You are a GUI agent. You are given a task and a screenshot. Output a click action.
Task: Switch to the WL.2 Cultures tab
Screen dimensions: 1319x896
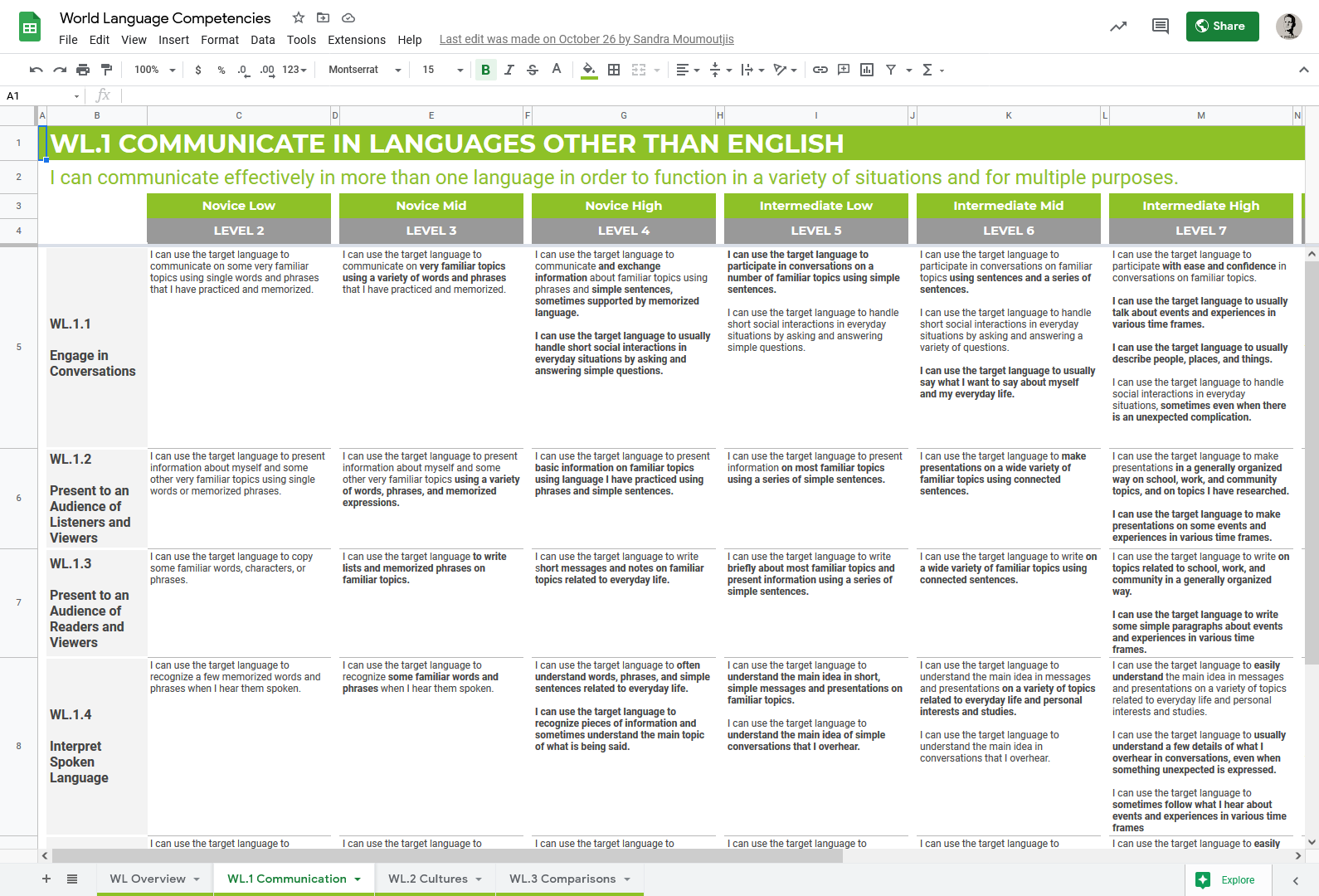coord(428,879)
